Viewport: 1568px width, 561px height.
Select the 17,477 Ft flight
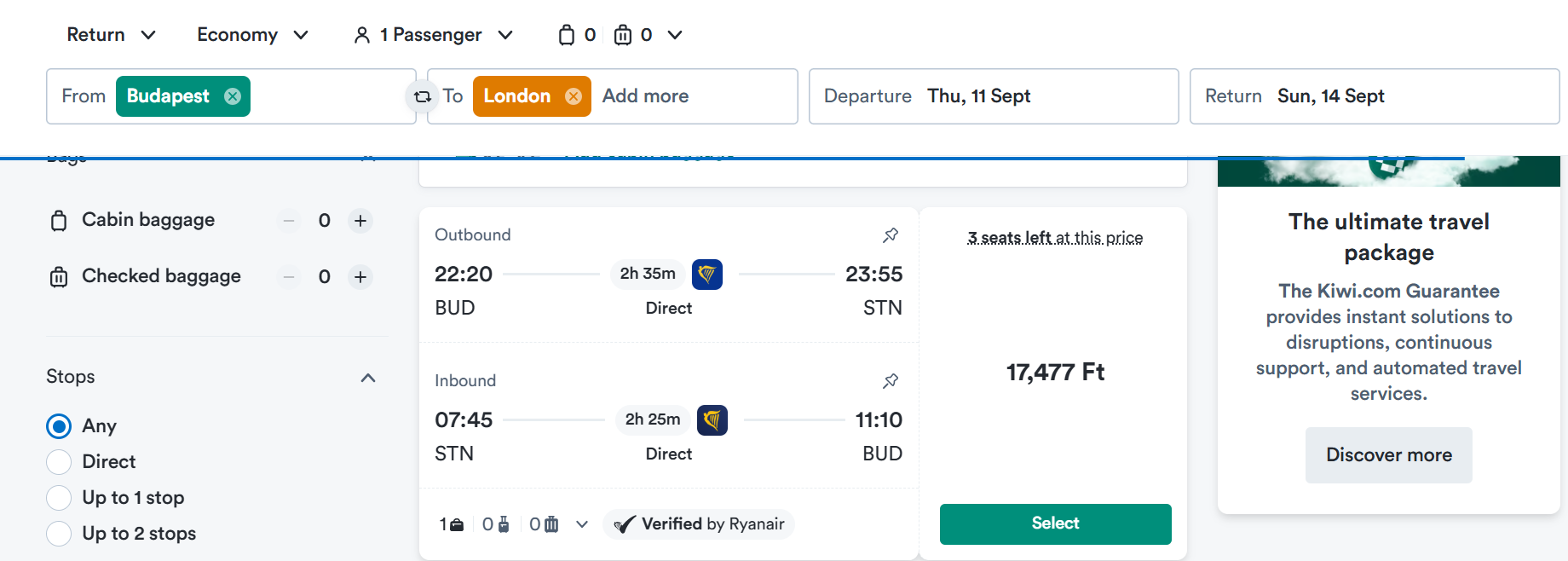tap(1055, 523)
